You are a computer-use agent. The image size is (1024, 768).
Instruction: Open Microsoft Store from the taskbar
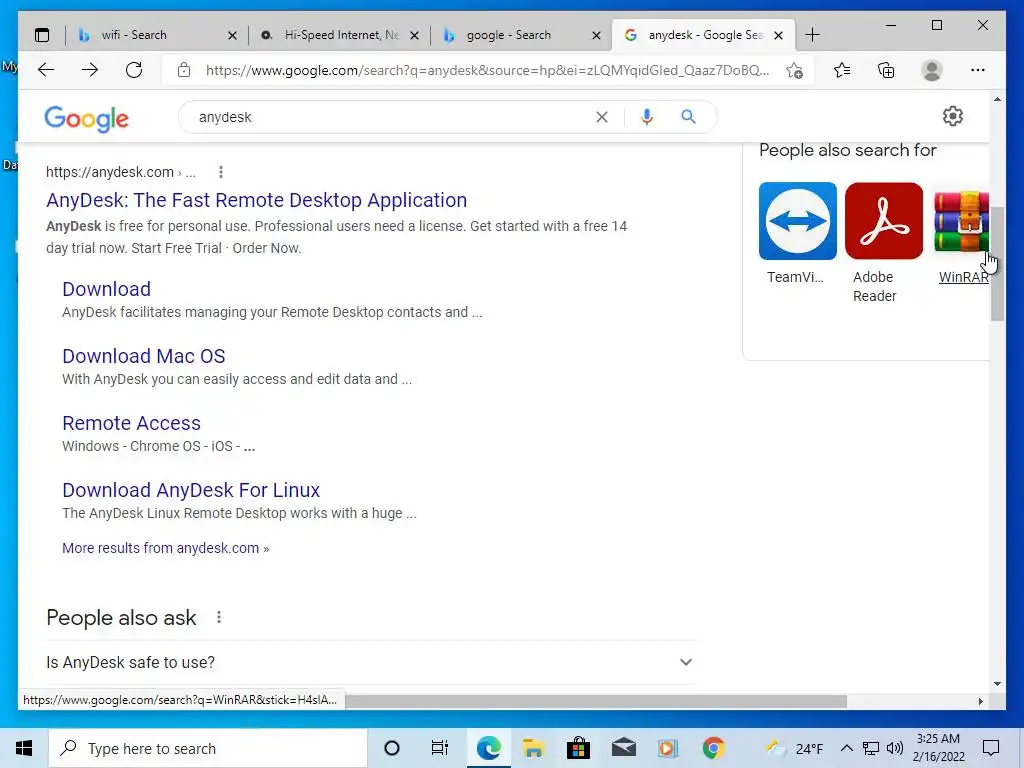click(578, 748)
